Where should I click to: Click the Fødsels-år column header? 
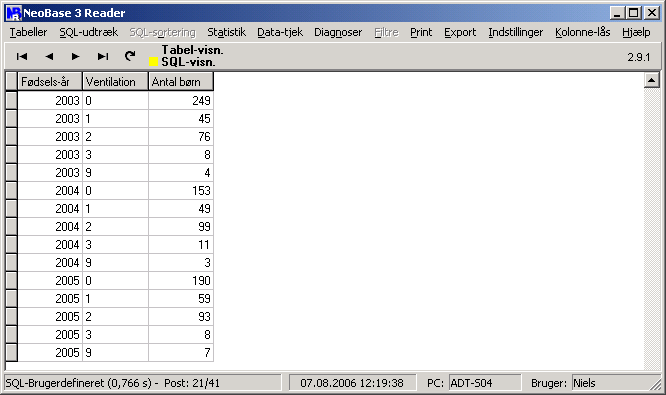pyautogui.click(x=50, y=82)
